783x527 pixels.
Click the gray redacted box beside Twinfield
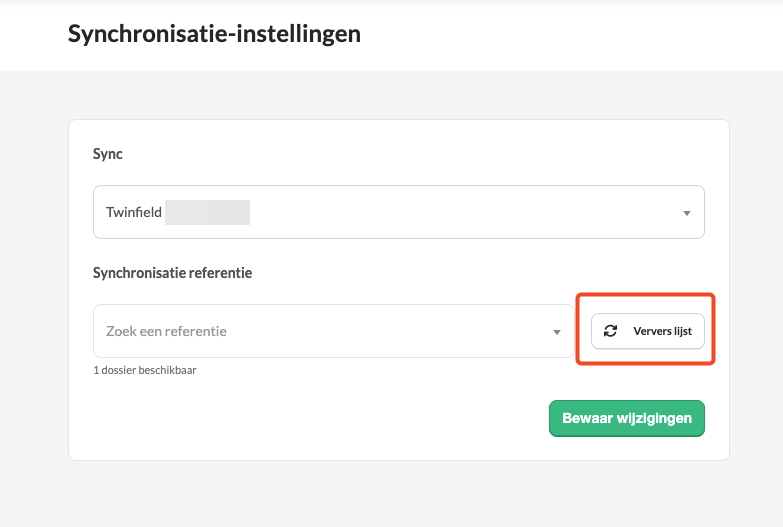click(x=207, y=212)
